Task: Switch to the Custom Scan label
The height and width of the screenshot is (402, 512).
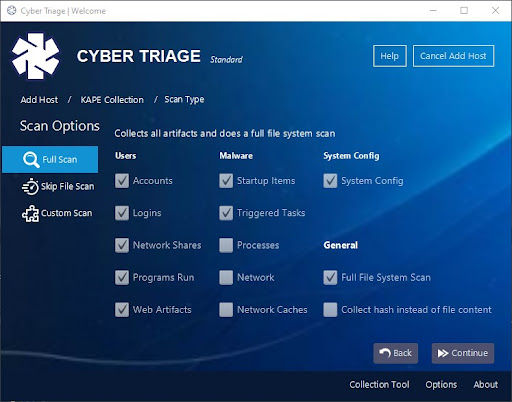Action: click(66, 213)
